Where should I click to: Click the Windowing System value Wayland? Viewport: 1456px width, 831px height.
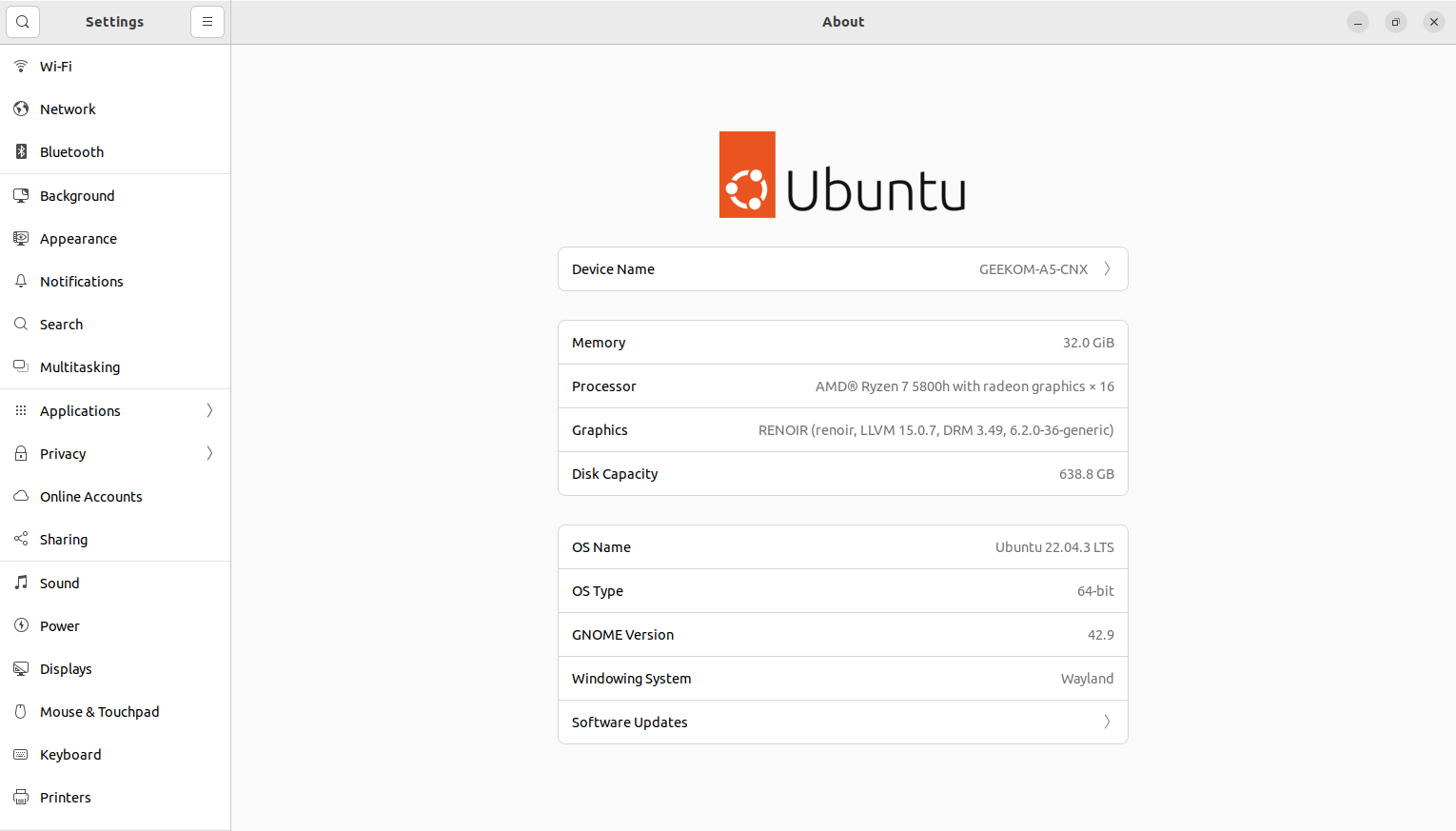pyautogui.click(x=1087, y=679)
